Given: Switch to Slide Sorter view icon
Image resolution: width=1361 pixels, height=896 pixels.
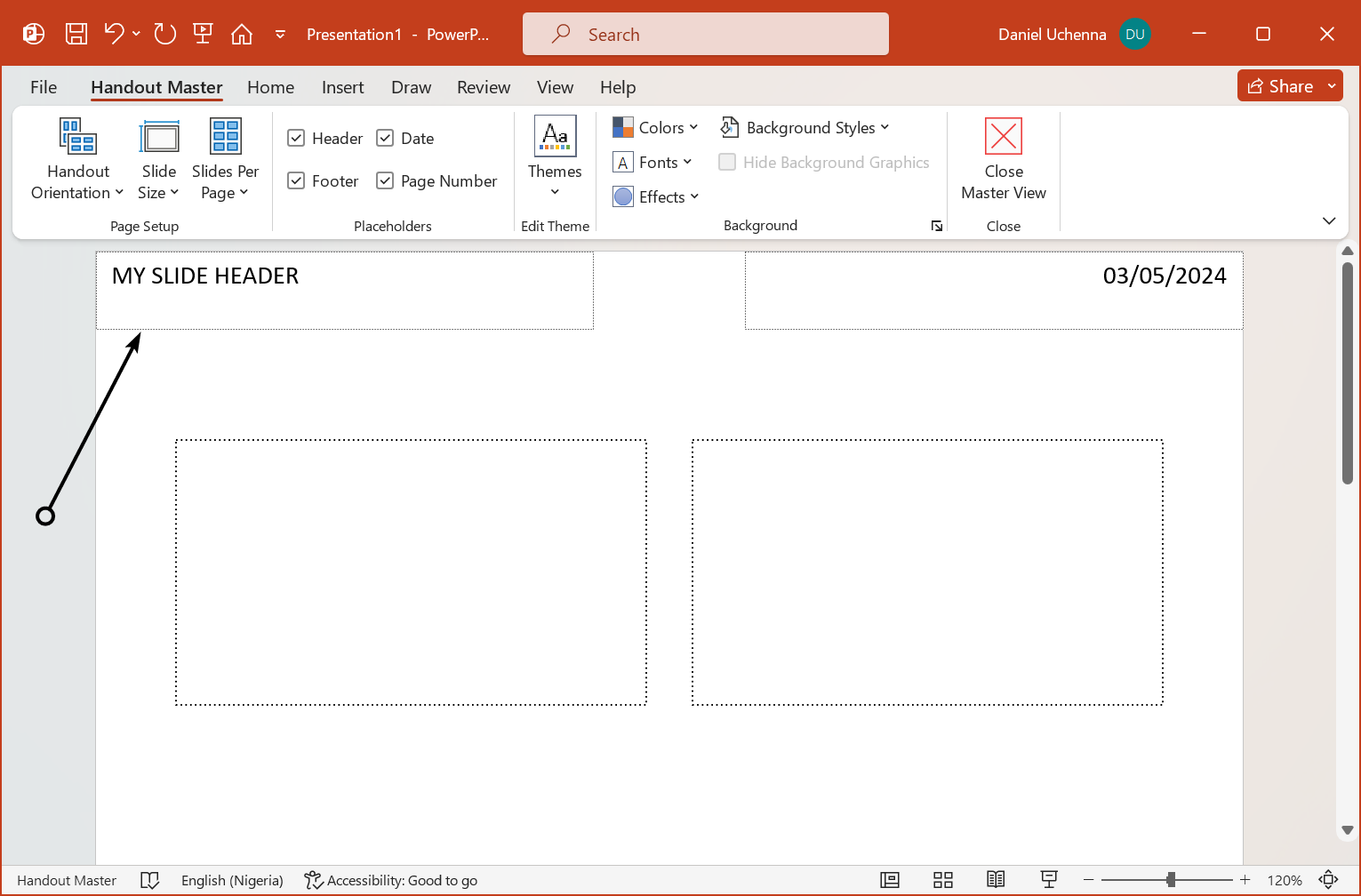Looking at the screenshot, I should click(943, 880).
